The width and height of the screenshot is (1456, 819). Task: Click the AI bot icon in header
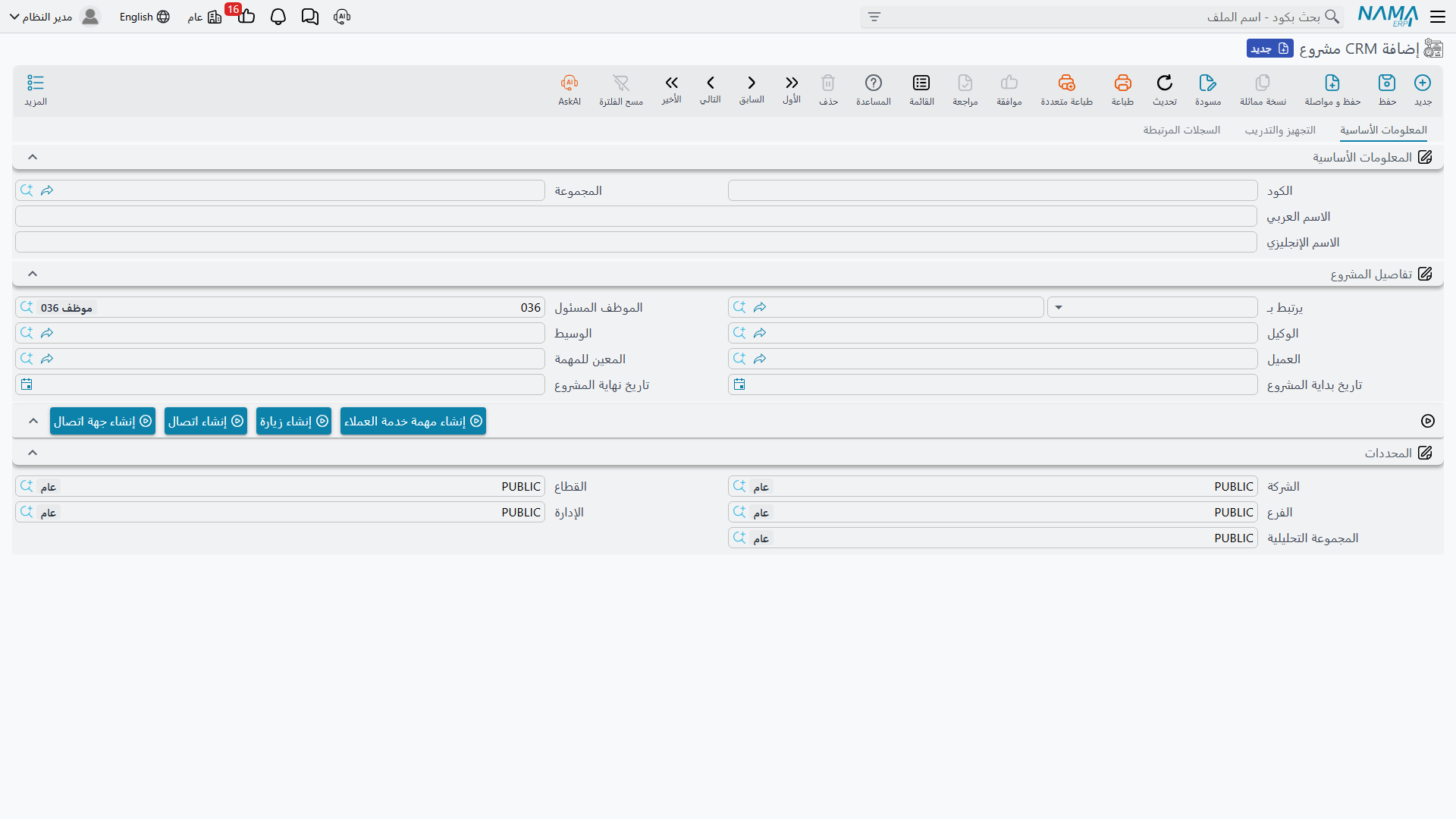[x=342, y=17]
